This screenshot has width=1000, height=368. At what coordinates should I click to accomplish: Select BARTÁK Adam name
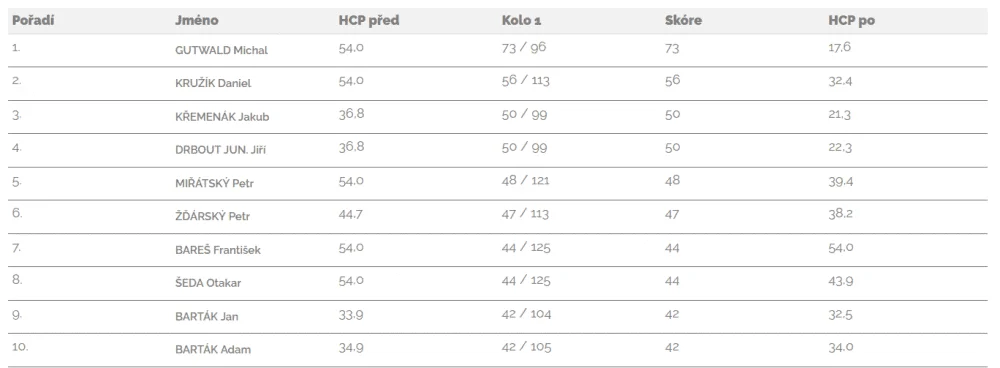213,350
